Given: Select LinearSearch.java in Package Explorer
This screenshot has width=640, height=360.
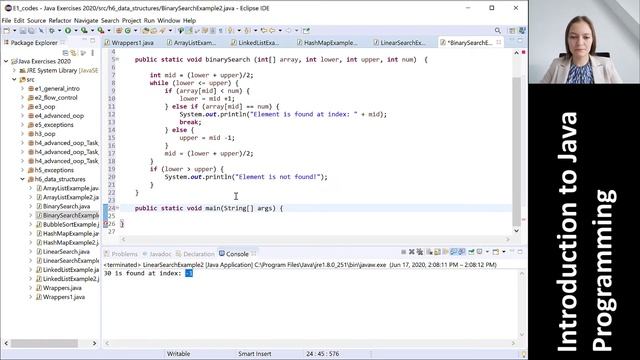Looking at the screenshot, I should (66, 252).
